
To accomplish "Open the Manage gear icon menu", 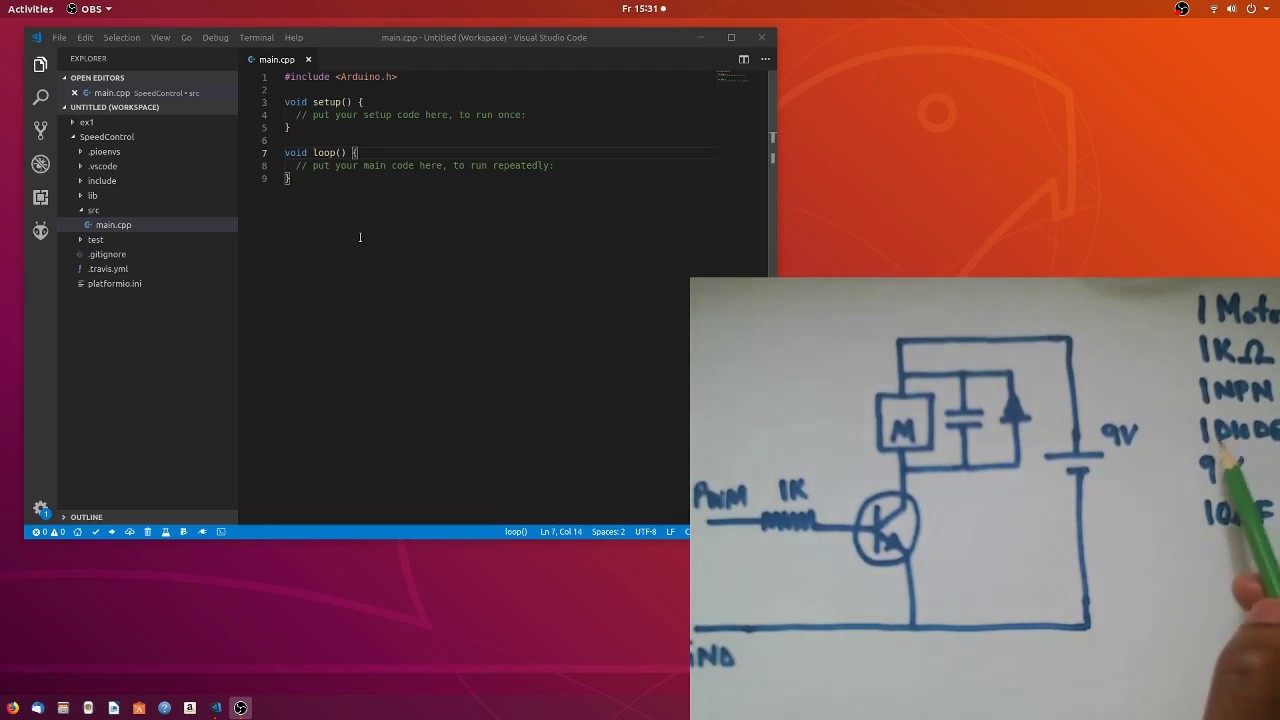I will [40, 508].
